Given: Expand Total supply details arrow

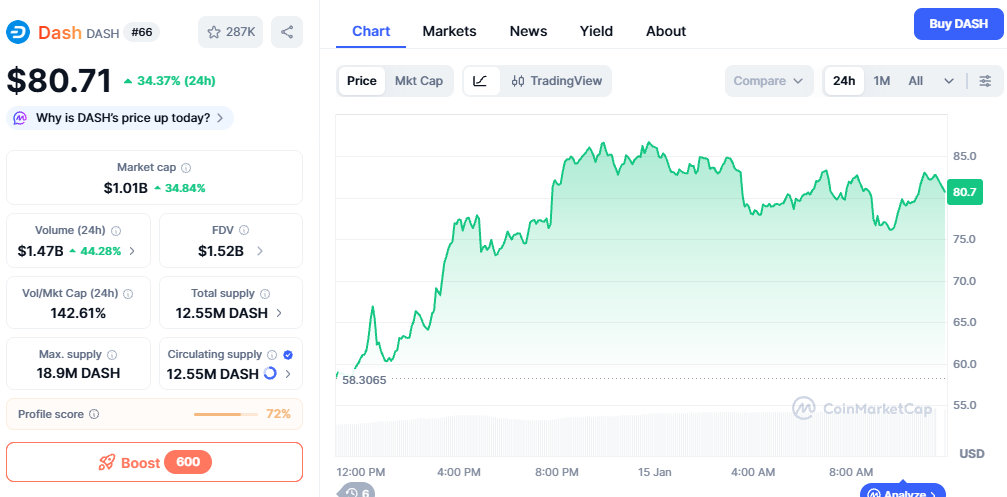Looking at the screenshot, I should [279, 313].
